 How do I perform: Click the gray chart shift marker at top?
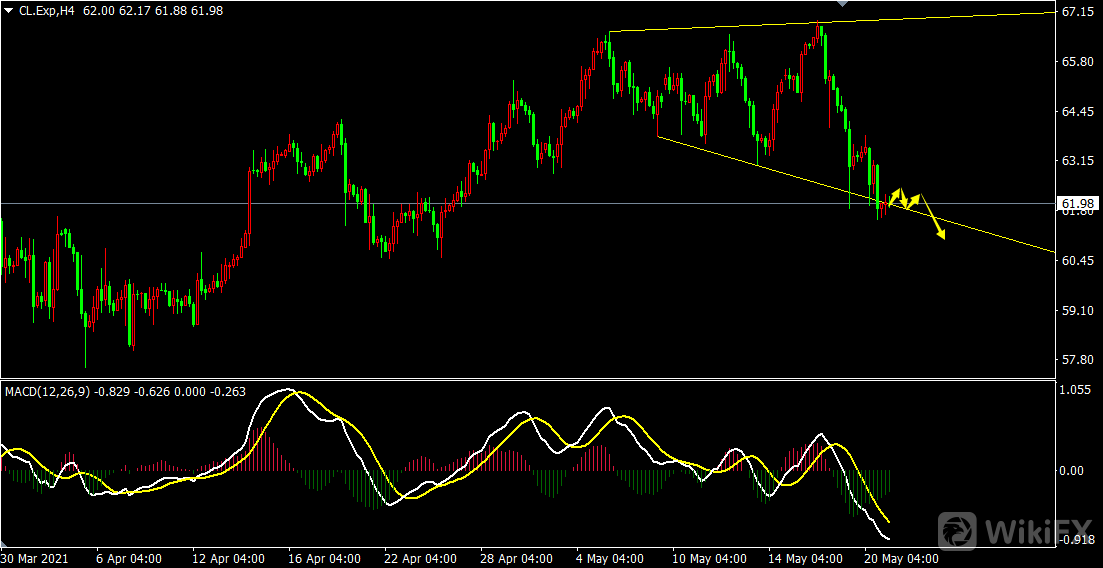click(842, 5)
